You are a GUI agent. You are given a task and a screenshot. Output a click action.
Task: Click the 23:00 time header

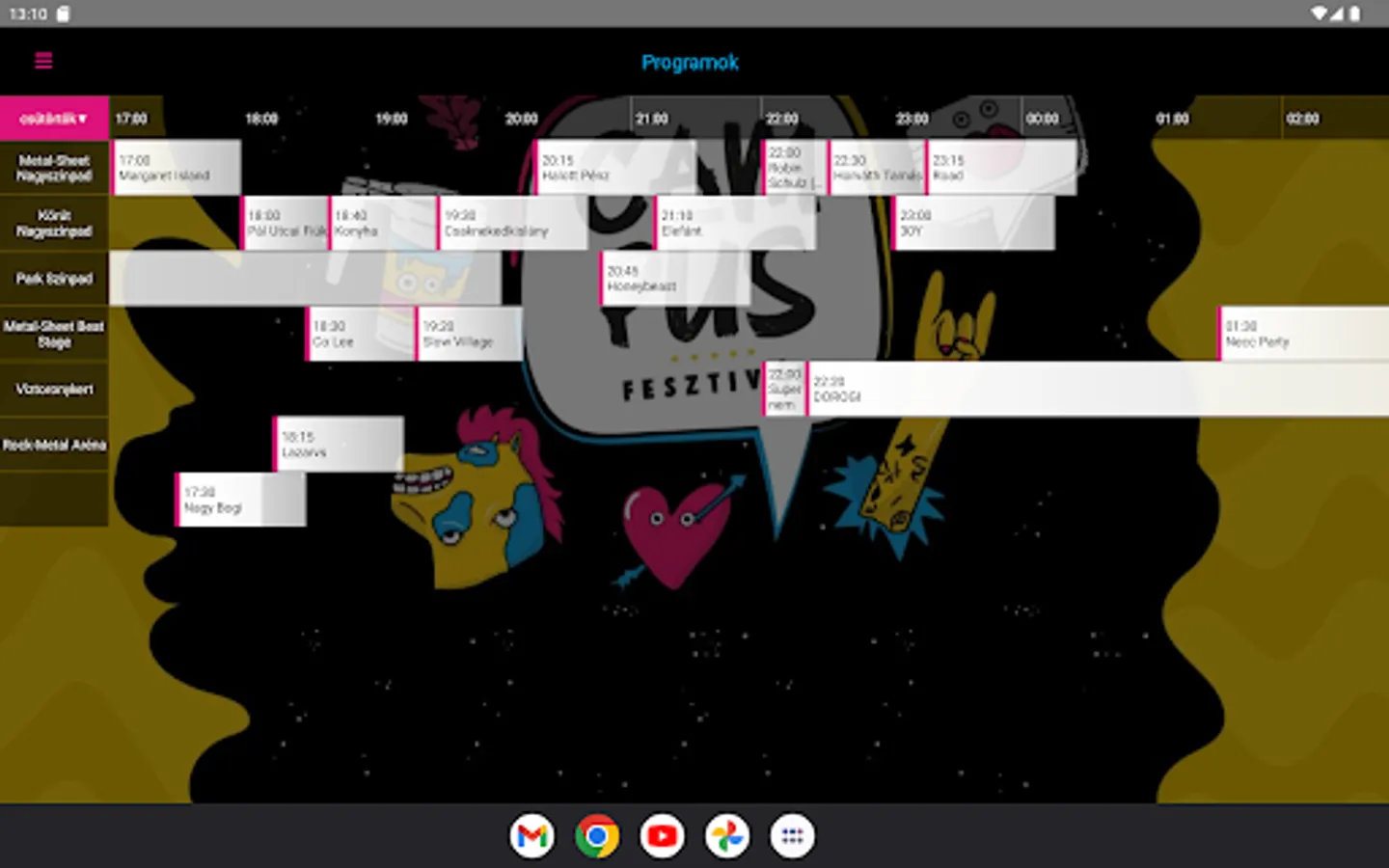[912, 119]
